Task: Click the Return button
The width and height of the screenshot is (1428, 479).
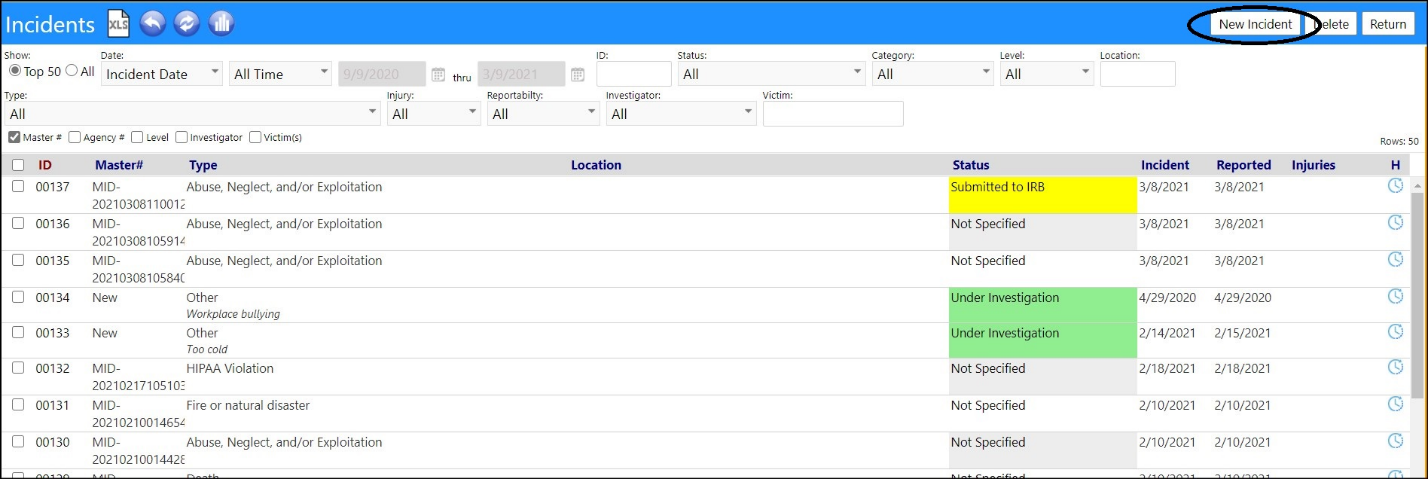Action: (1388, 24)
